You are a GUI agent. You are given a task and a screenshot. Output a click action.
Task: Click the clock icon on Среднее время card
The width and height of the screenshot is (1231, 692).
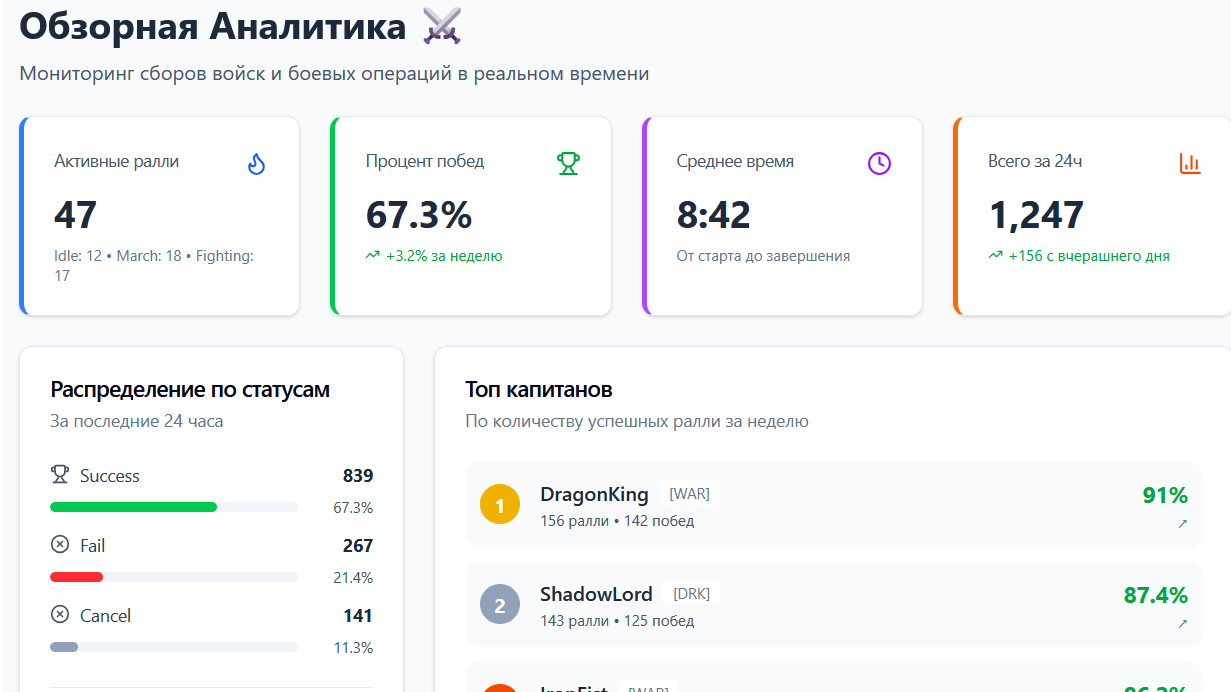pyautogui.click(x=880, y=164)
